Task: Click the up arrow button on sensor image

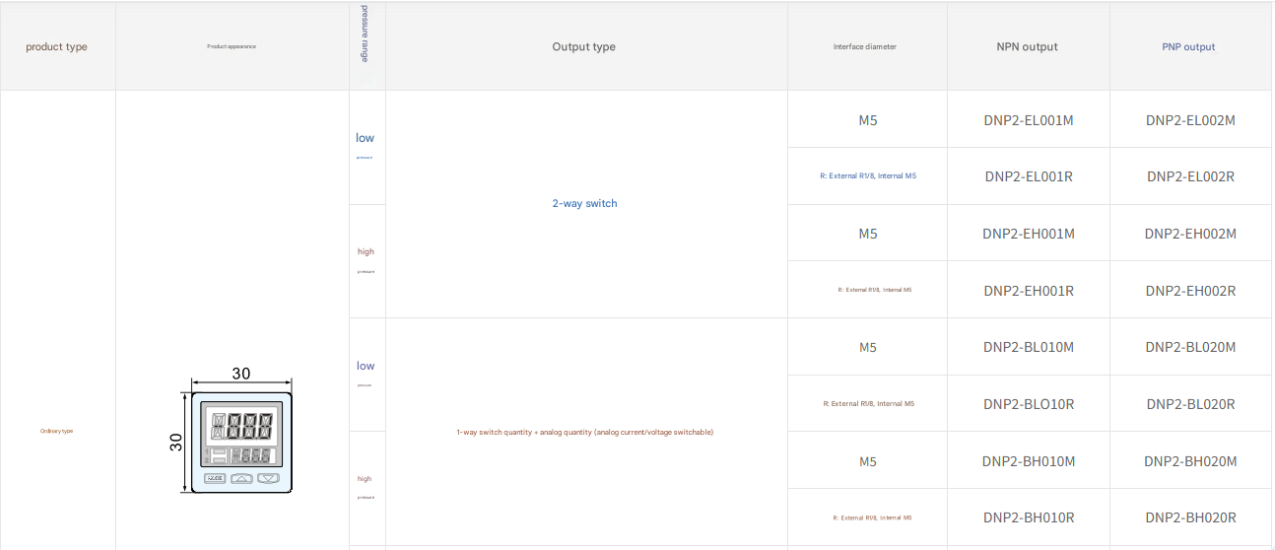Action: point(241,478)
